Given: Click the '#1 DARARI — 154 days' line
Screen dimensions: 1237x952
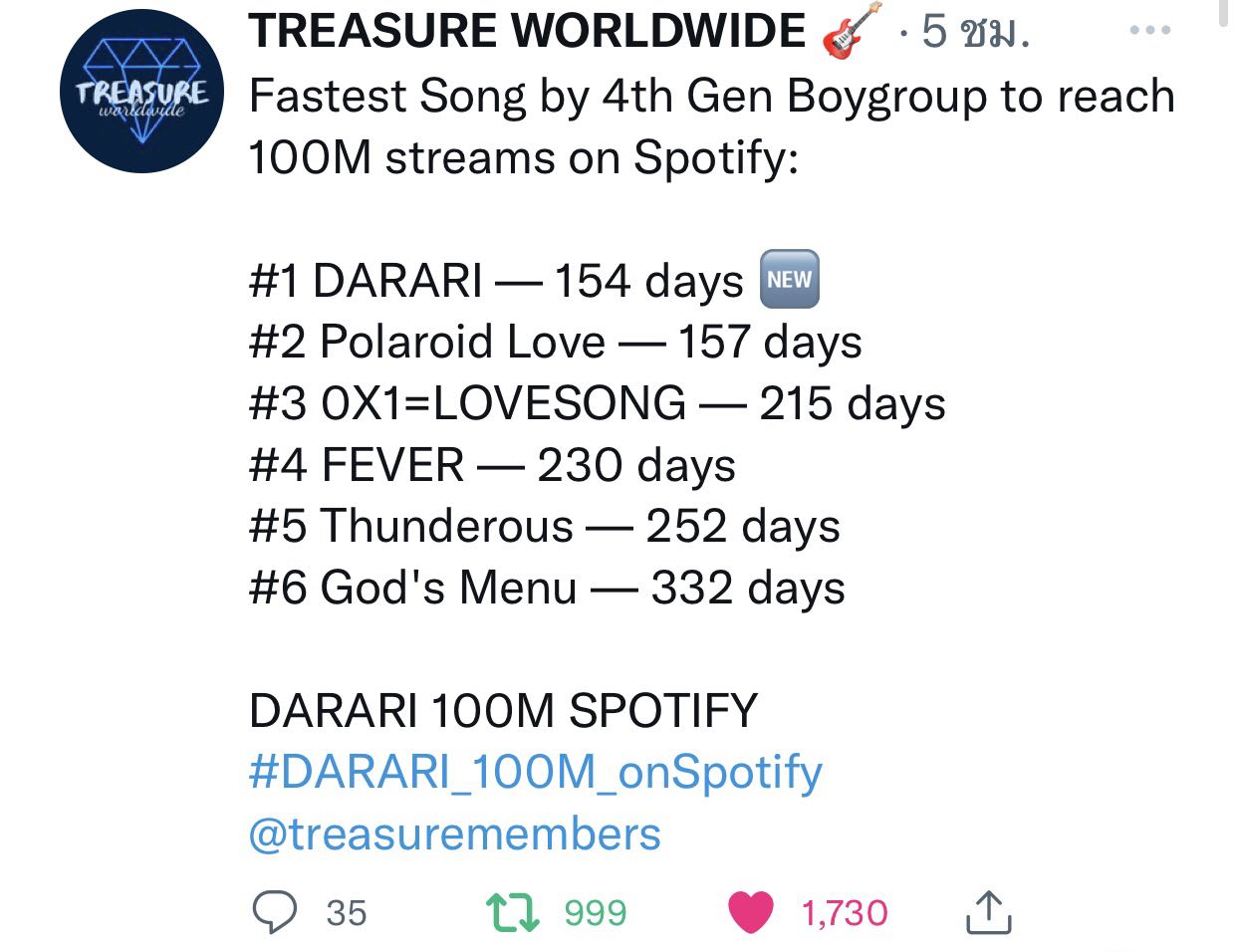Looking at the screenshot, I should coord(496,281).
